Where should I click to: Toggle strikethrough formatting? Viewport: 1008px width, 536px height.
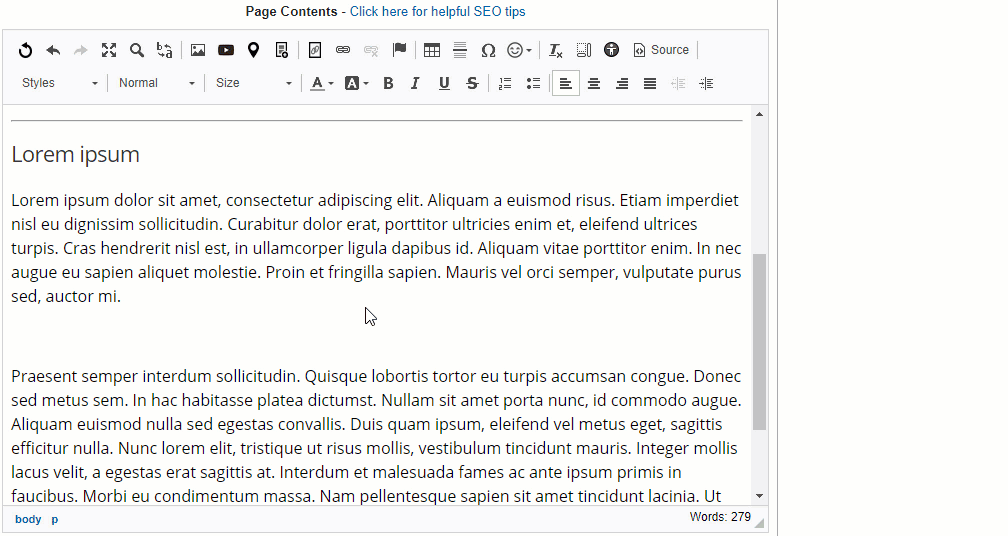click(x=472, y=83)
